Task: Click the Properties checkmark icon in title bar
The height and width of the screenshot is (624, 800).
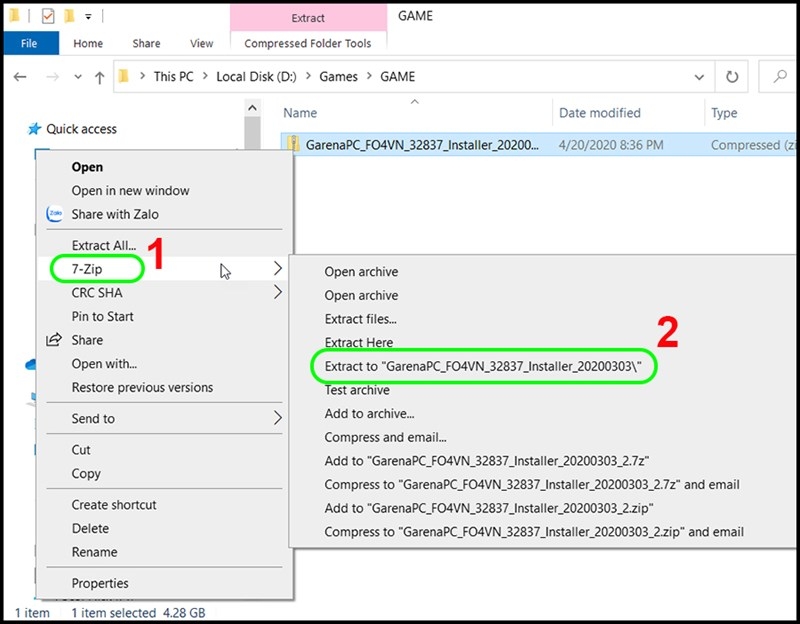Action: click(x=47, y=17)
